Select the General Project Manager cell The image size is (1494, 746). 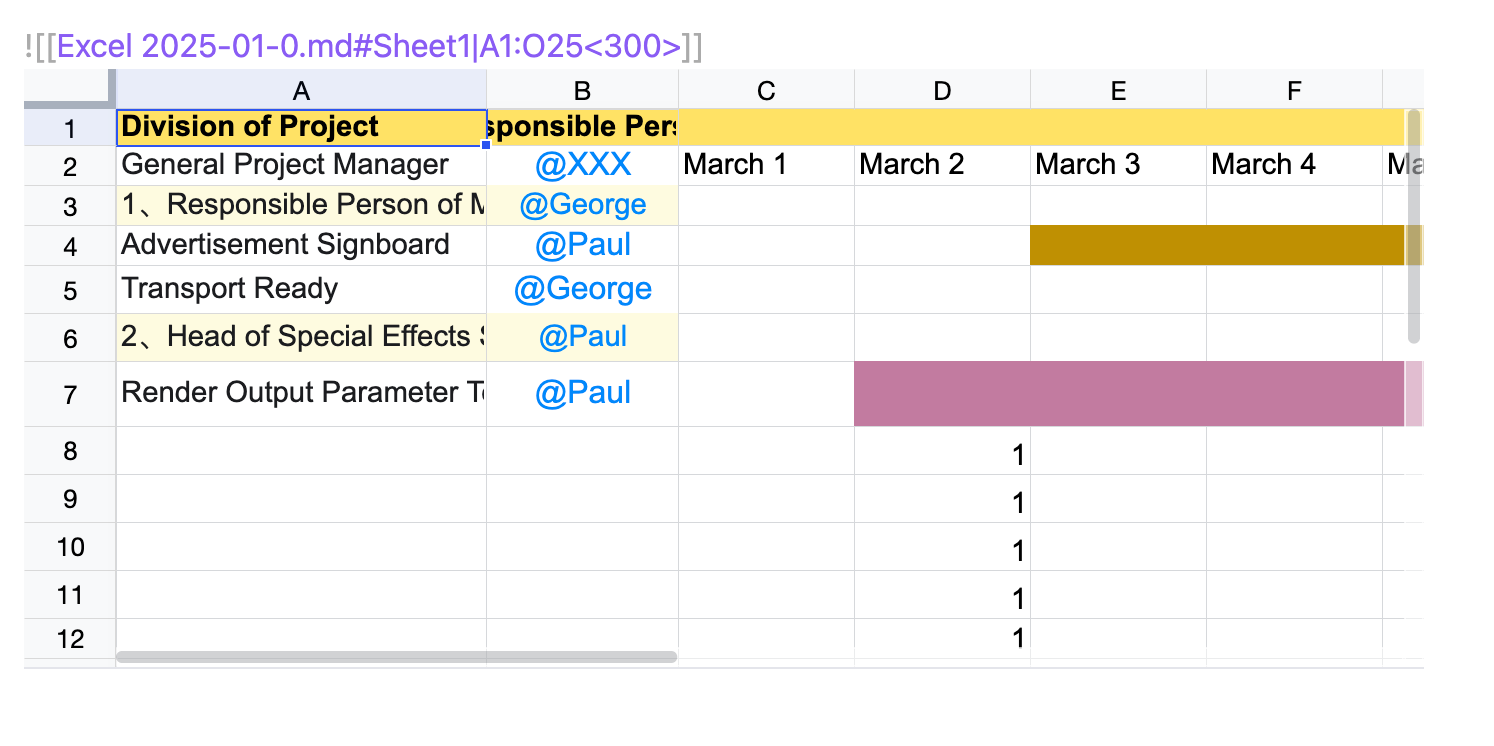[x=301, y=165]
